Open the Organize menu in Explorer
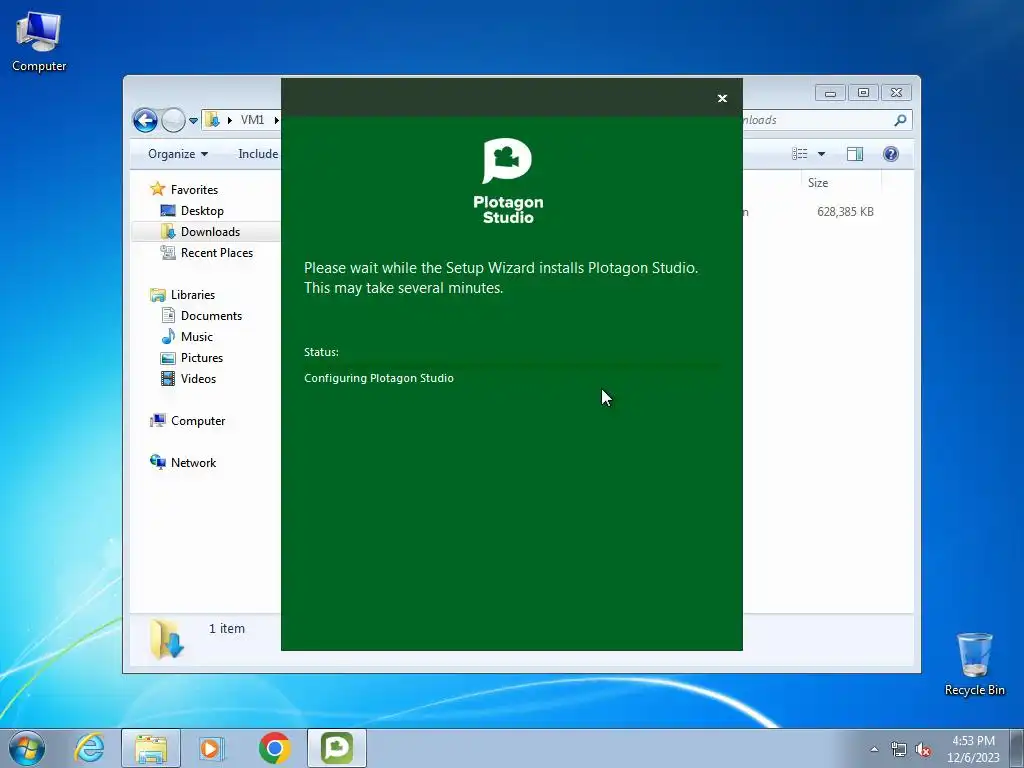 [x=178, y=154]
